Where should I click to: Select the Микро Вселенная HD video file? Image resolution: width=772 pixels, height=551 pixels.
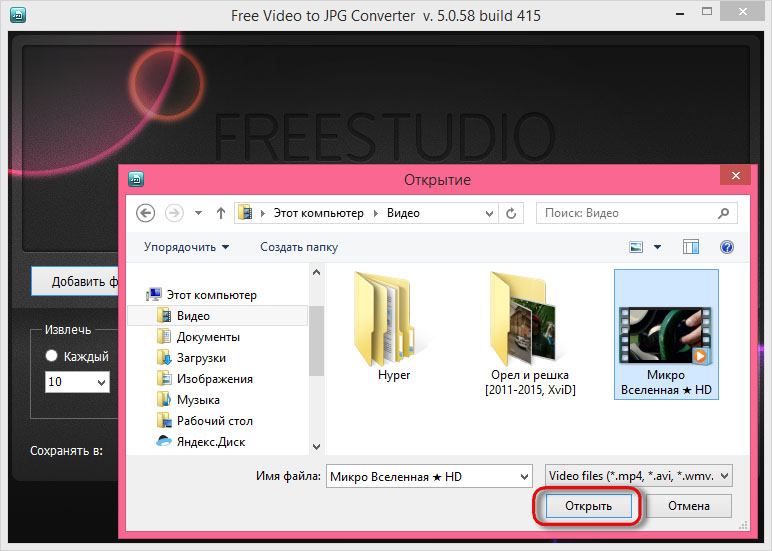[x=666, y=334]
